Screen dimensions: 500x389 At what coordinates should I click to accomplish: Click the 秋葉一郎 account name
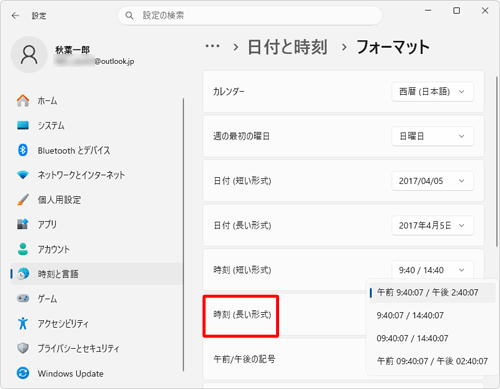pyautogui.click(x=72, y=50)
